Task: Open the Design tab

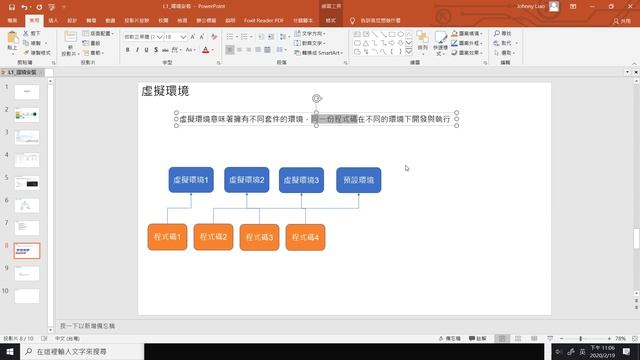Action: (72, 20)
